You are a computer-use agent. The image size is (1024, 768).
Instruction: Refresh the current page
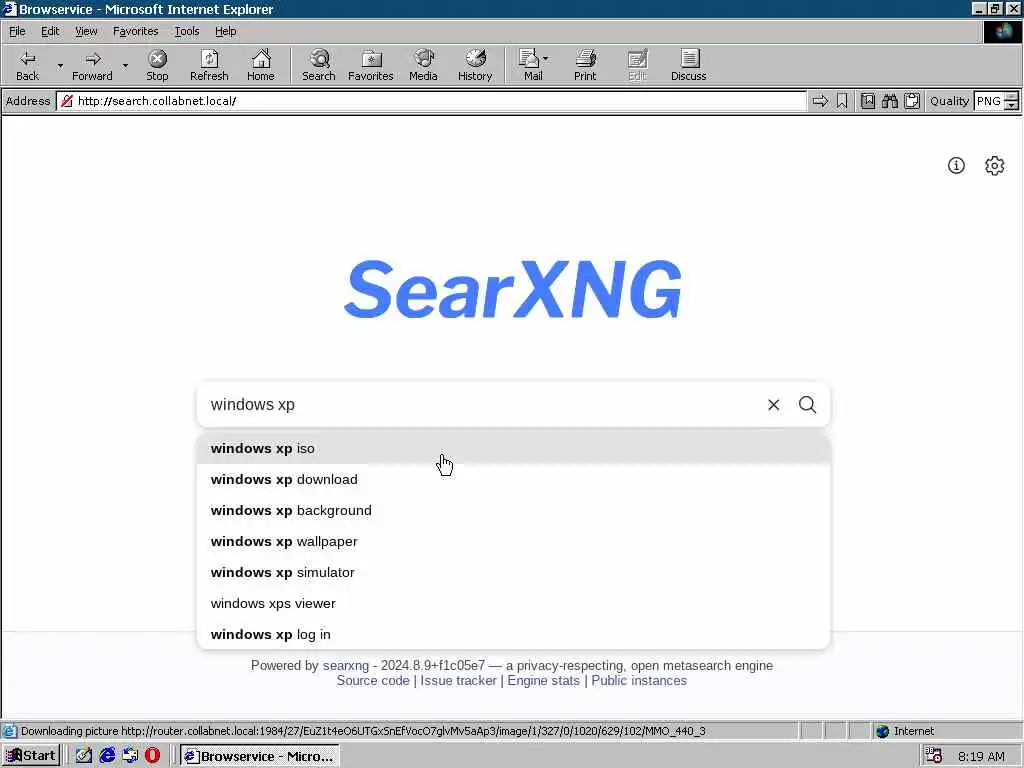pos(209,65)
